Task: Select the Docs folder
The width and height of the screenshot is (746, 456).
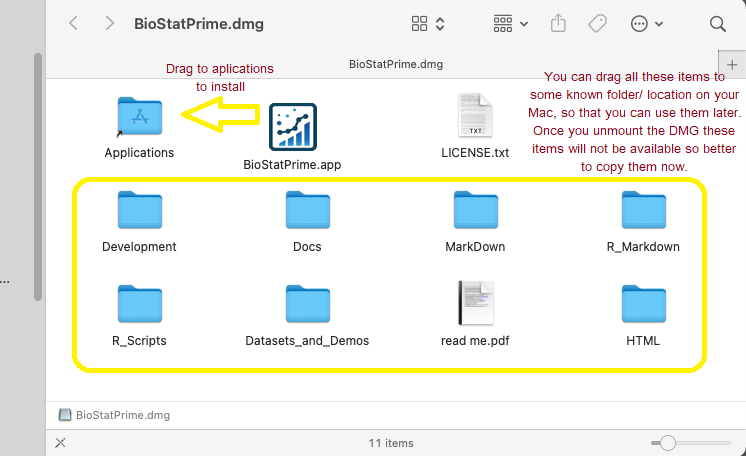Action: click(x=307, y=211)
